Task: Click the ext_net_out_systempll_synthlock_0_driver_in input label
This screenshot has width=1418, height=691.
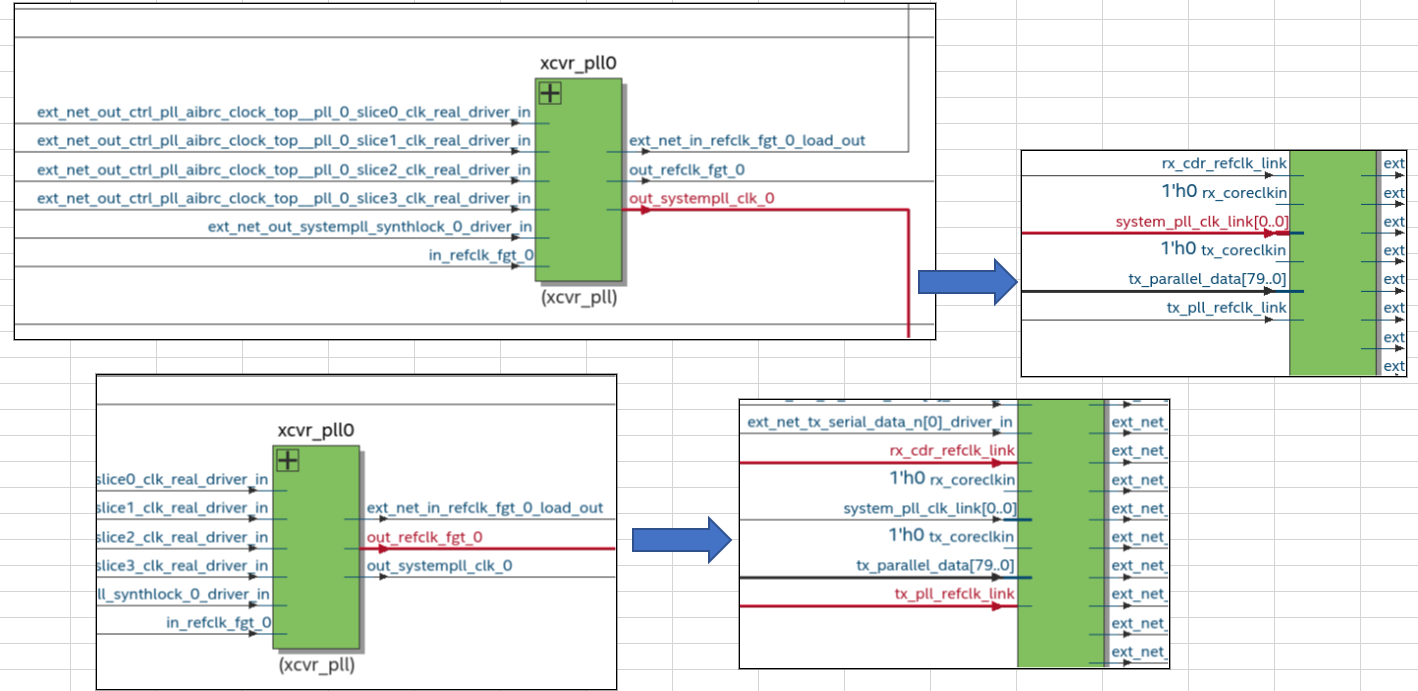Action: pos(370,227)
